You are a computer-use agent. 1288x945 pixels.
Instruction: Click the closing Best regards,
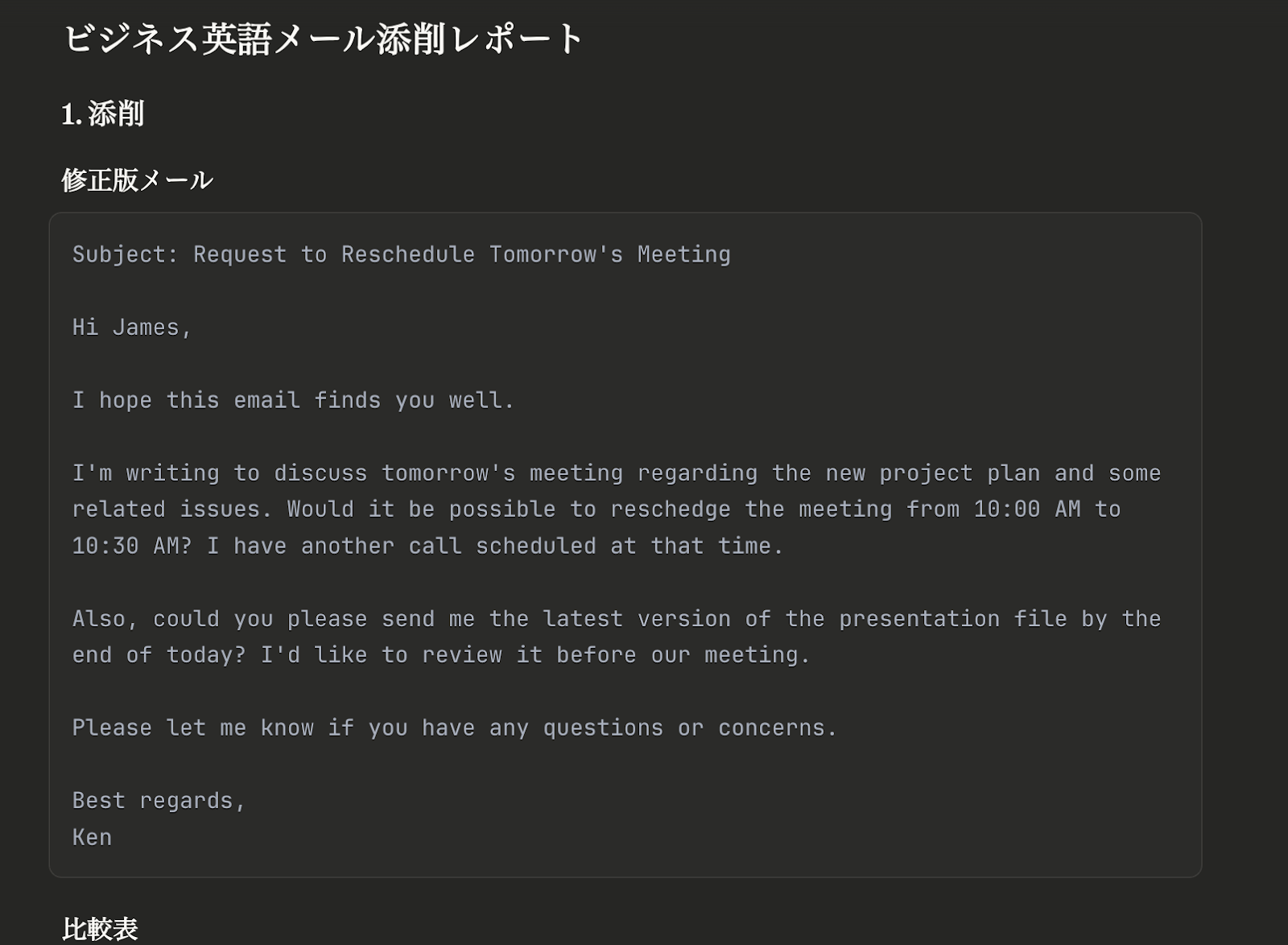(159, 801)
